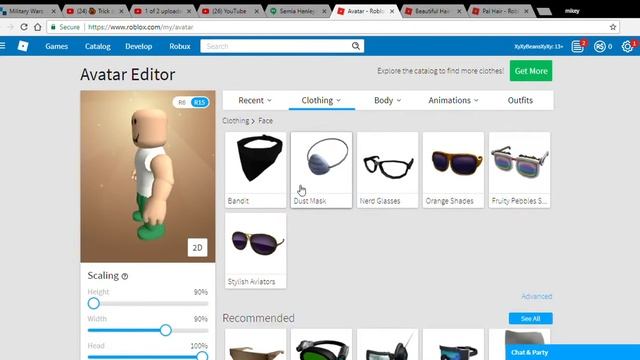
Task: Select the Dust Mask item
Action: point(321,170)
